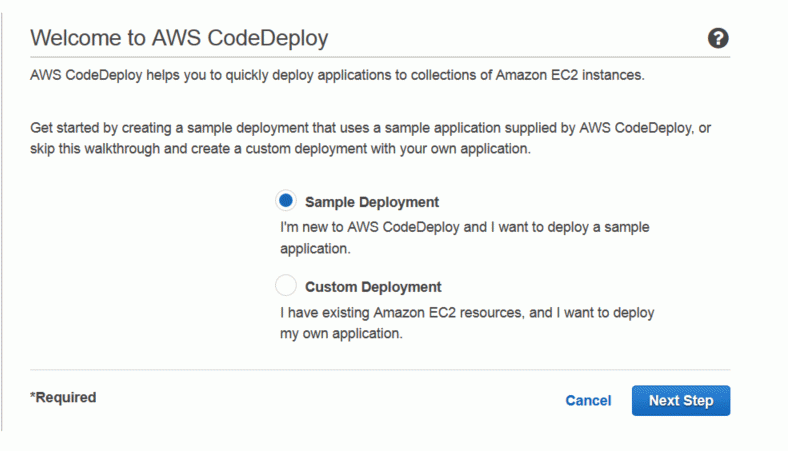Choose the Custom Deployment radio button
788x451 pixels.
(x=286, y=286)
